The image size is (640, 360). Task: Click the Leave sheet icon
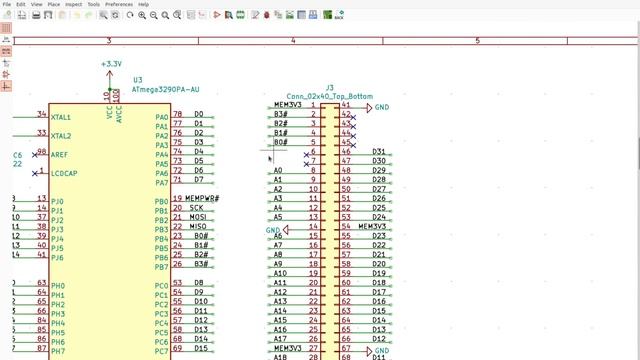pyautogui.click(x=202, y=15)
